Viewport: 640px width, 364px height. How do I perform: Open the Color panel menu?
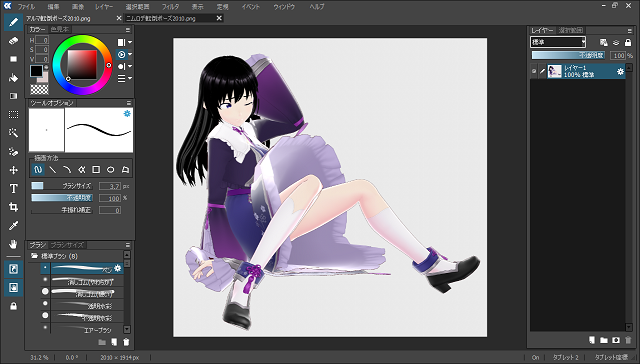point(128,30)
